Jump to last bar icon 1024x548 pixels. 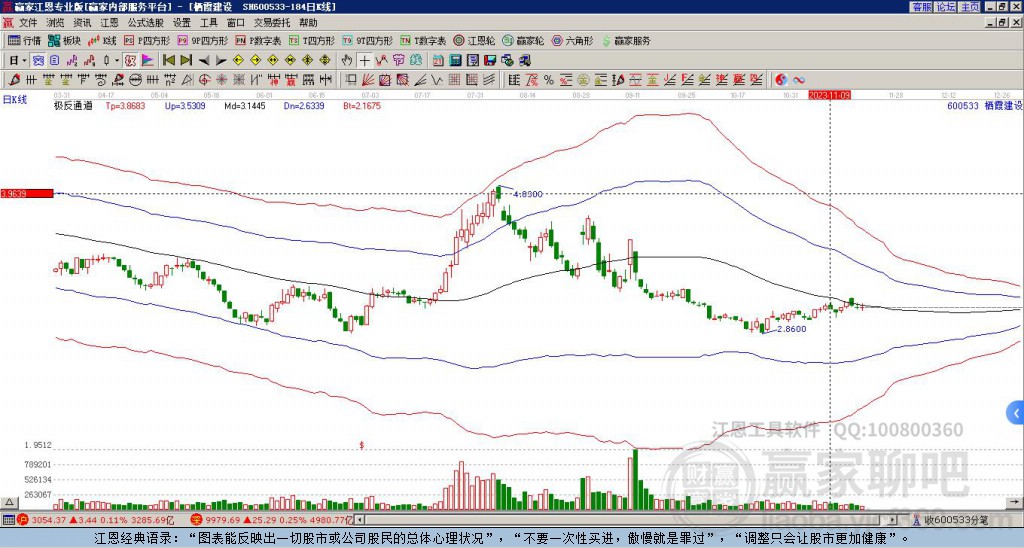(x=186, y=60)
